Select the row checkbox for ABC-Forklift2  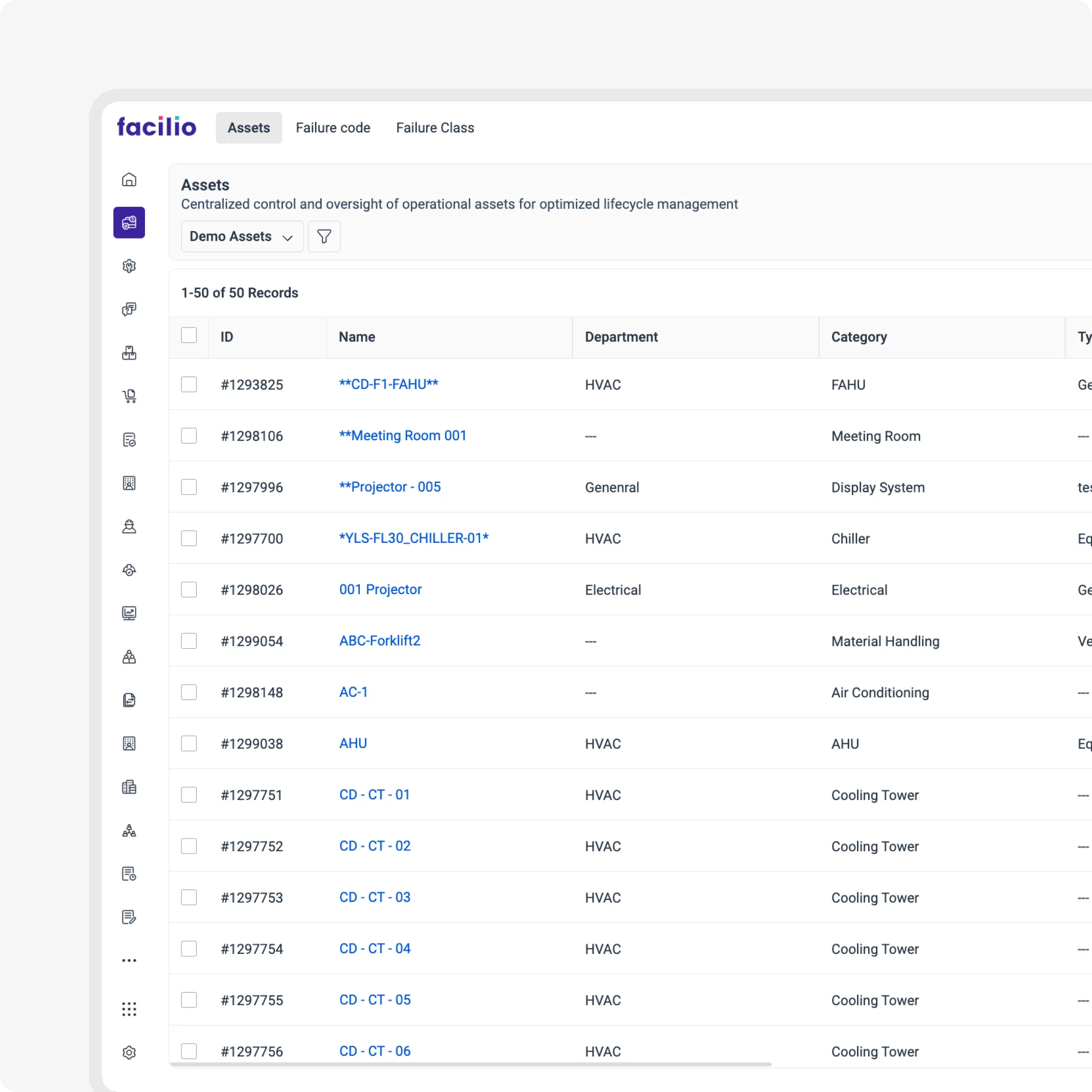tap(189, 640)
